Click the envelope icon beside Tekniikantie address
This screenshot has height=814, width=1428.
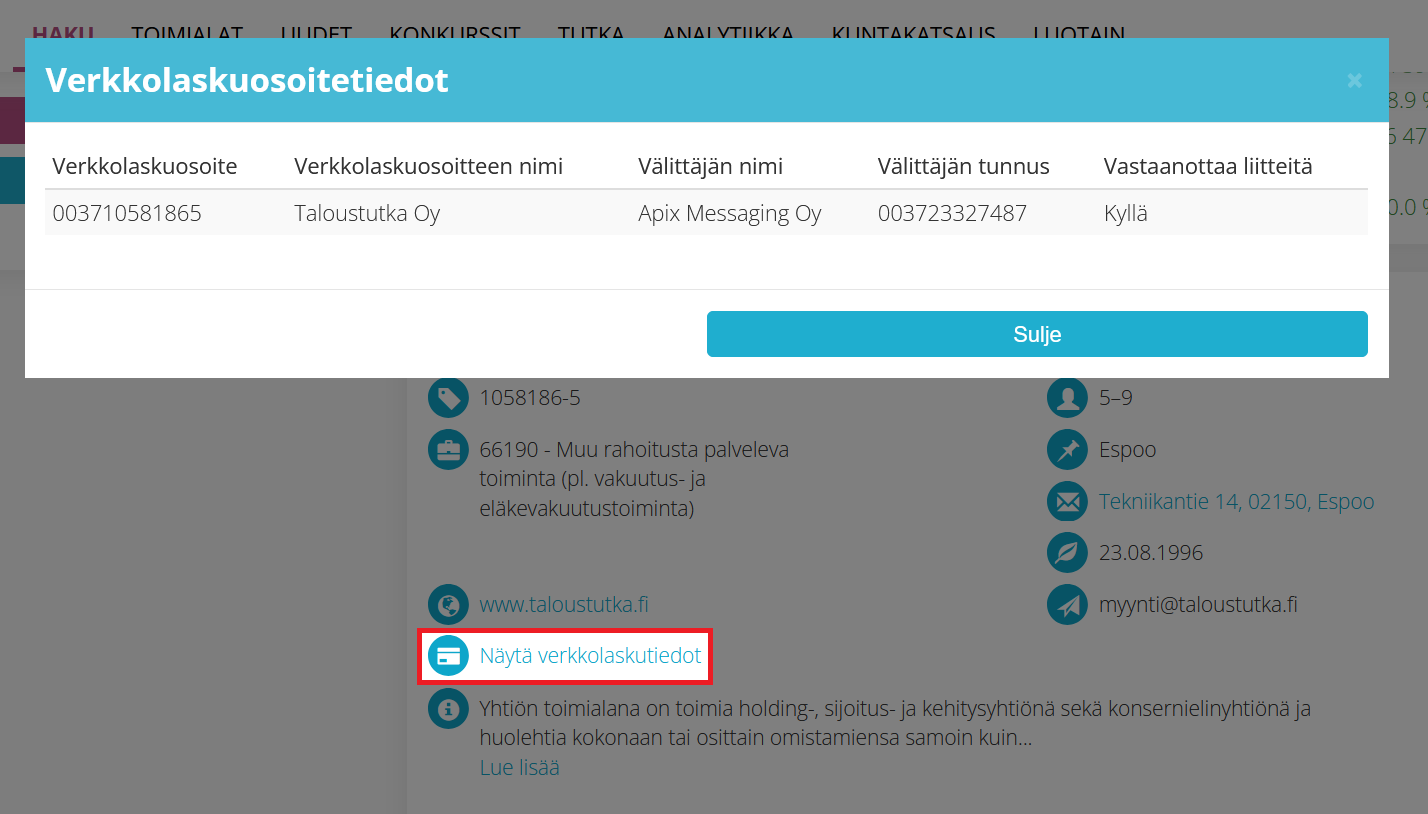coord(1067,501)
